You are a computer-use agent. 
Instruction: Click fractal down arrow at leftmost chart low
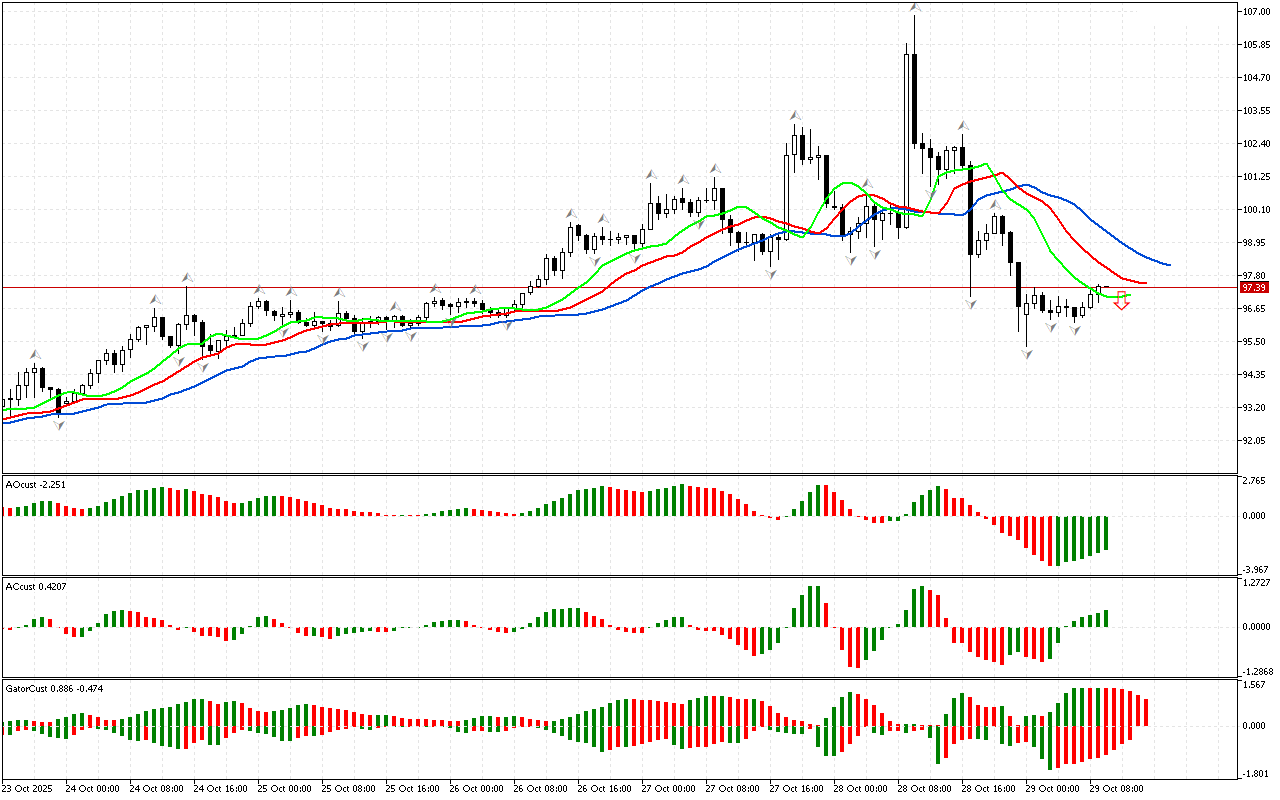click(59, 425)
